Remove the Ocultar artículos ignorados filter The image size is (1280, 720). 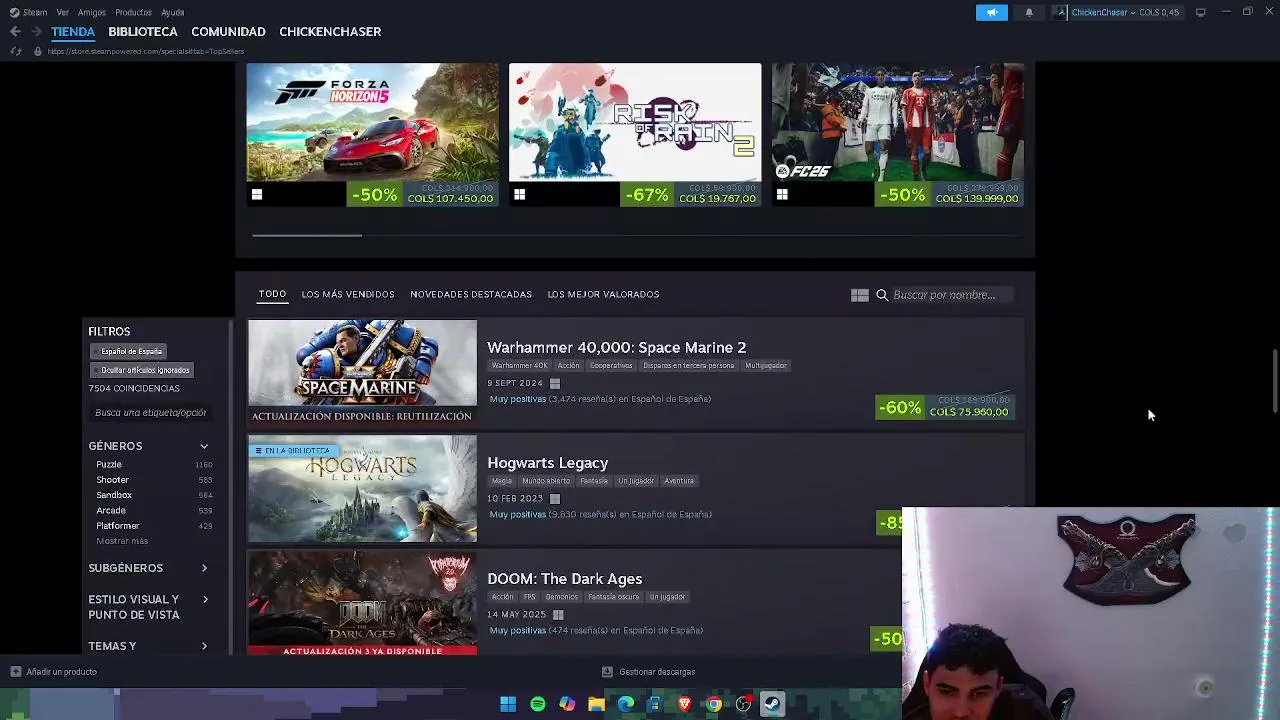point(141,370)
